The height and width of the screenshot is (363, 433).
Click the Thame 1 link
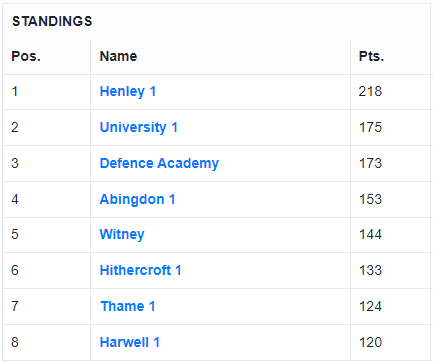coord(128,306)
